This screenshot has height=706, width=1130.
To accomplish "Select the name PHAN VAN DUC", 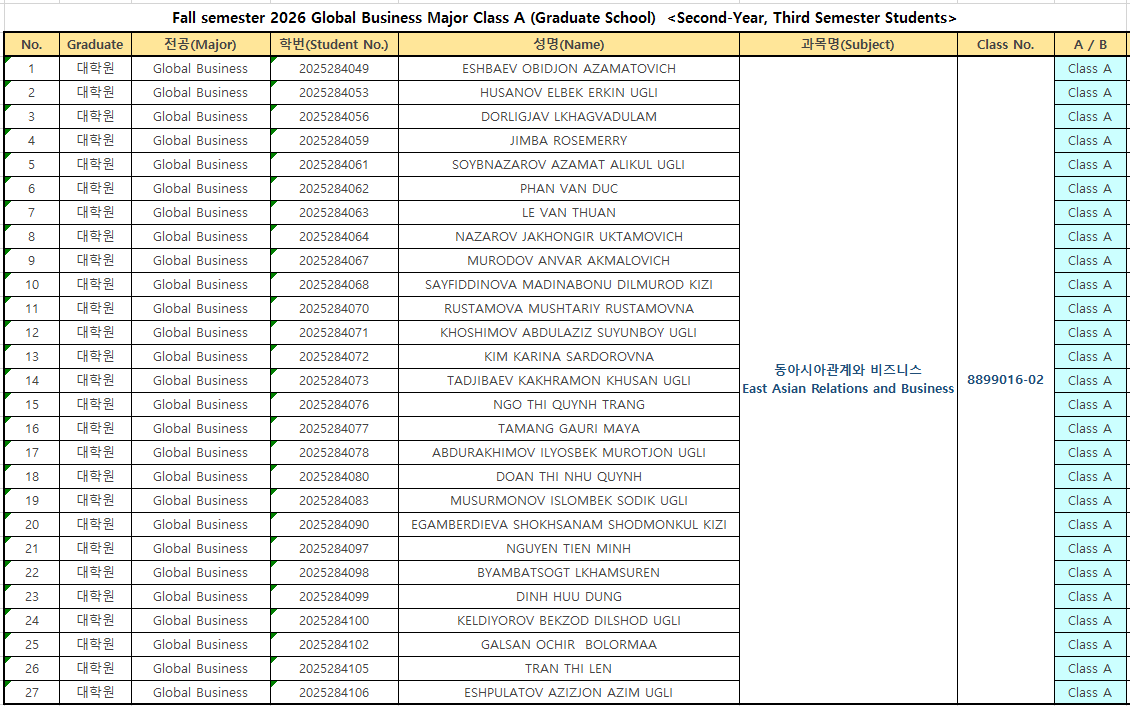I will point(569,189).
